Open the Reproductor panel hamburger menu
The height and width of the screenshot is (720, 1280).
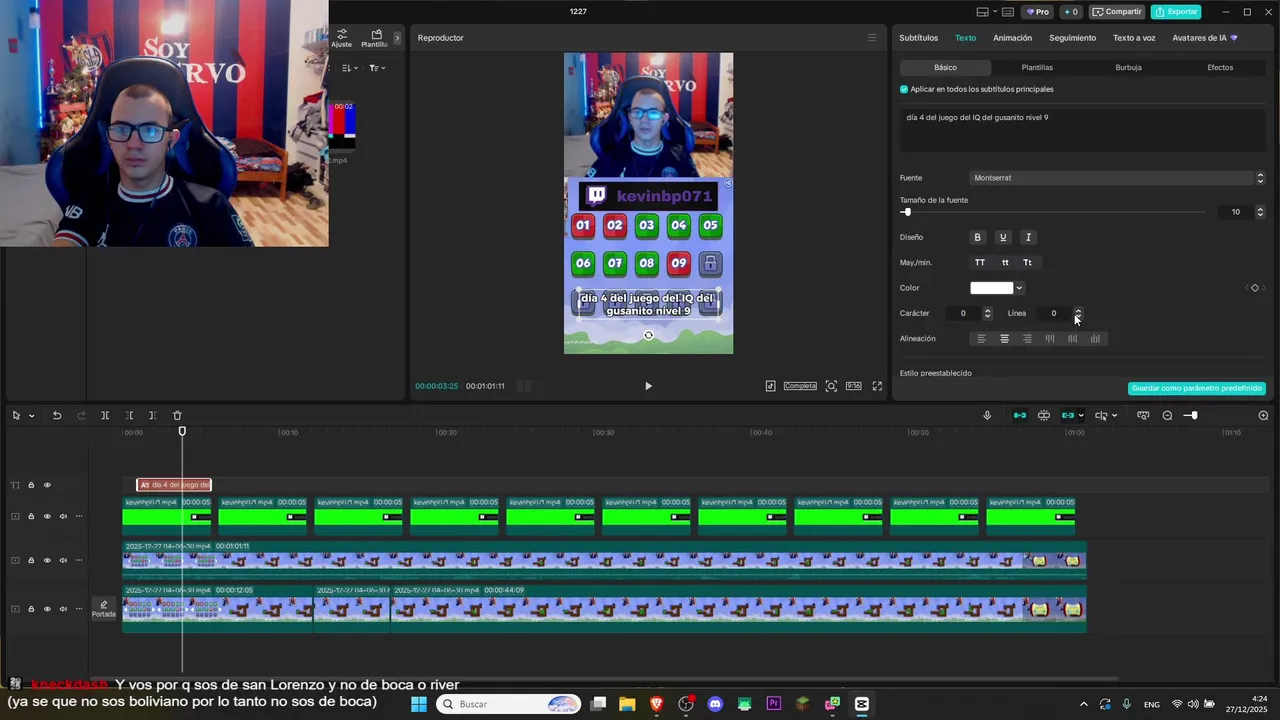872,38
